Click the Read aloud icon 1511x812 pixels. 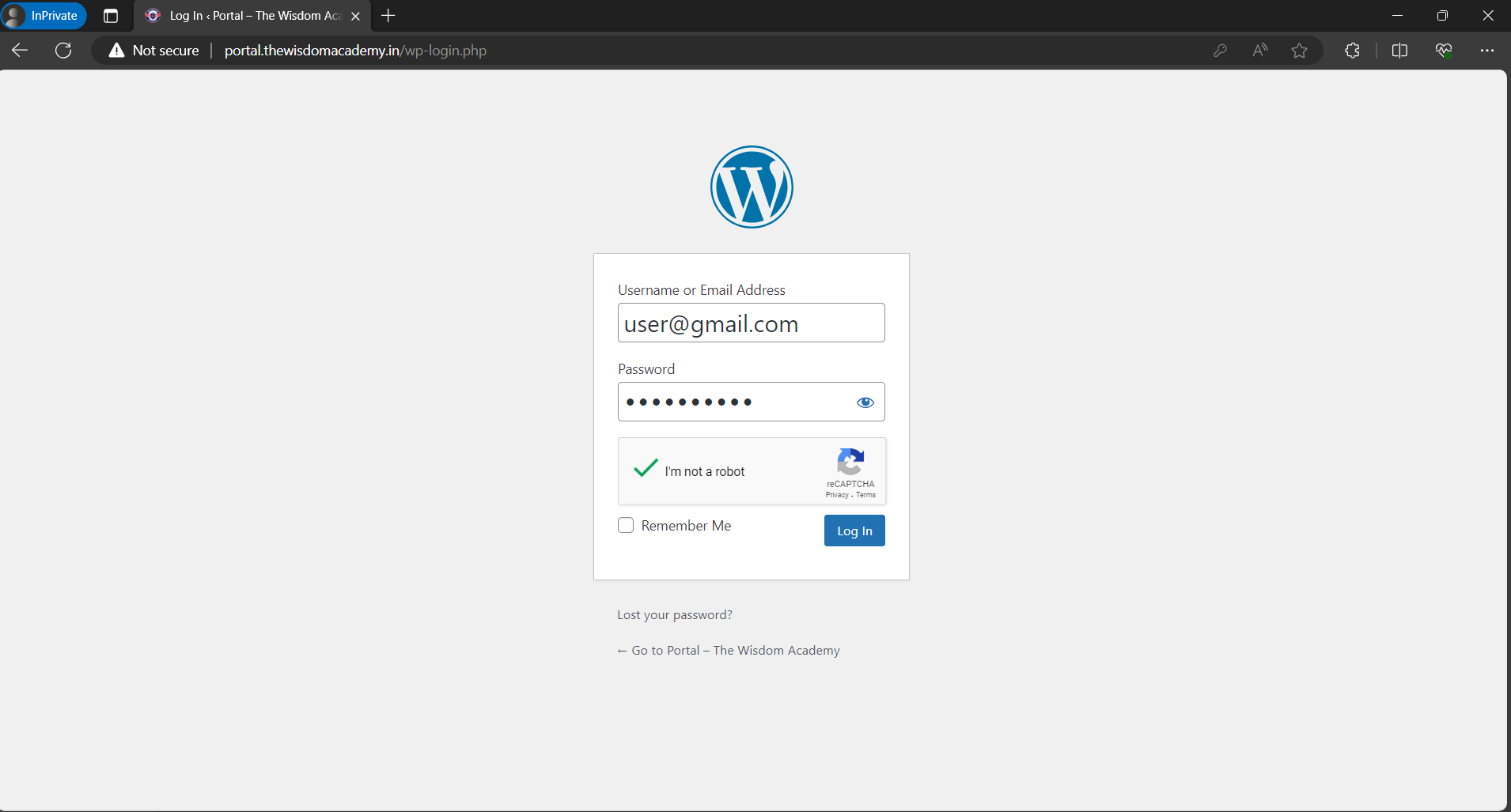[1260, 51]
